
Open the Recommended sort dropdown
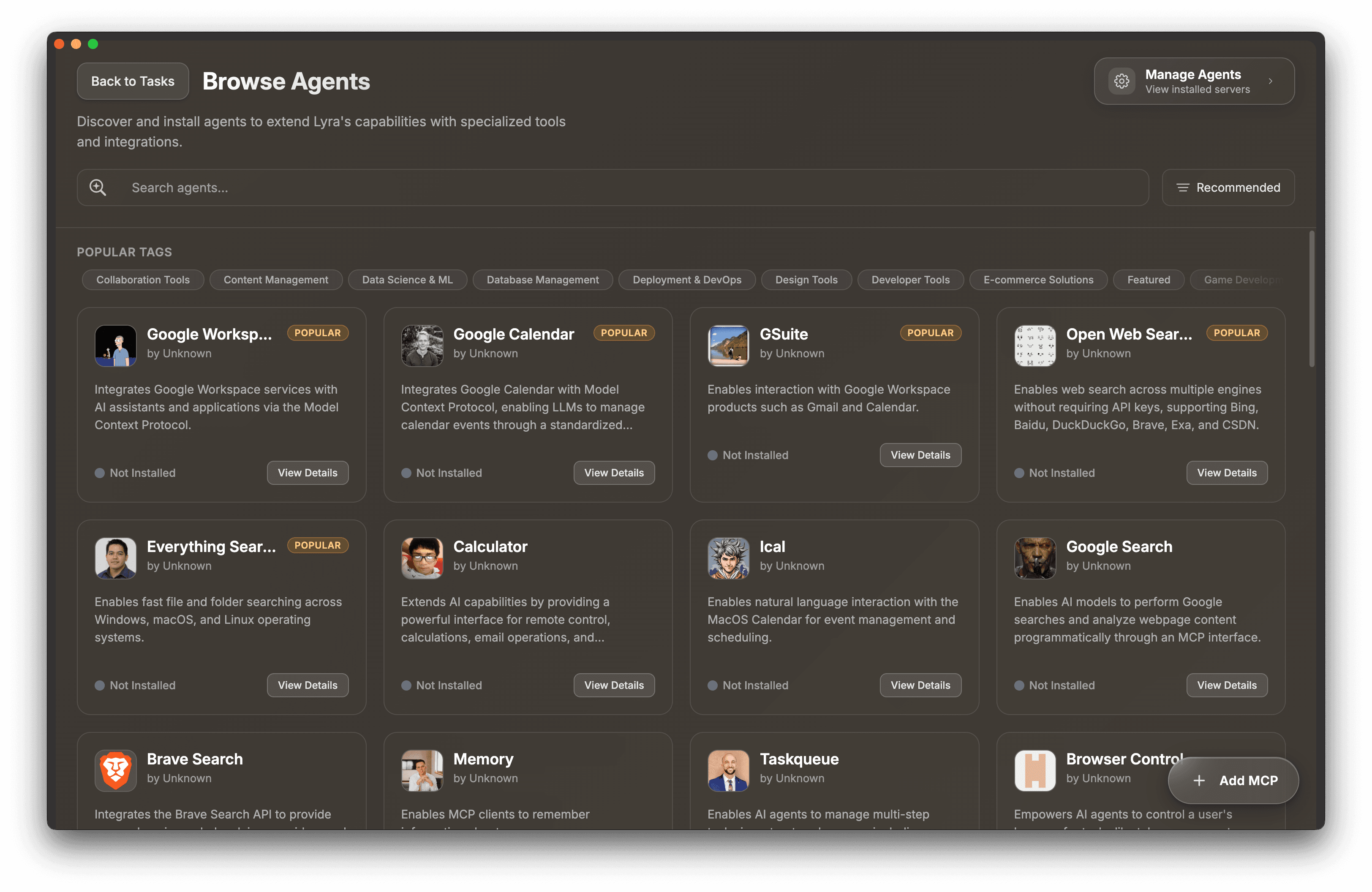pyautogui.click(x=1228, y=187)
